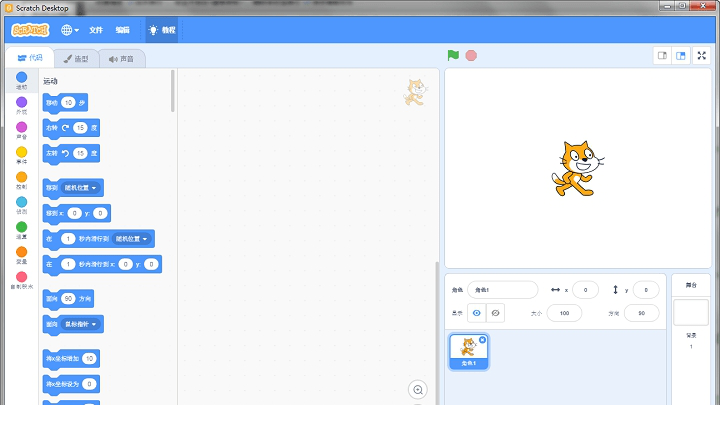Open 随机位置 dropdown in 移到 block
Image resolution: width=720 pixels, height=421 pixels.
(x=81, y=188)
